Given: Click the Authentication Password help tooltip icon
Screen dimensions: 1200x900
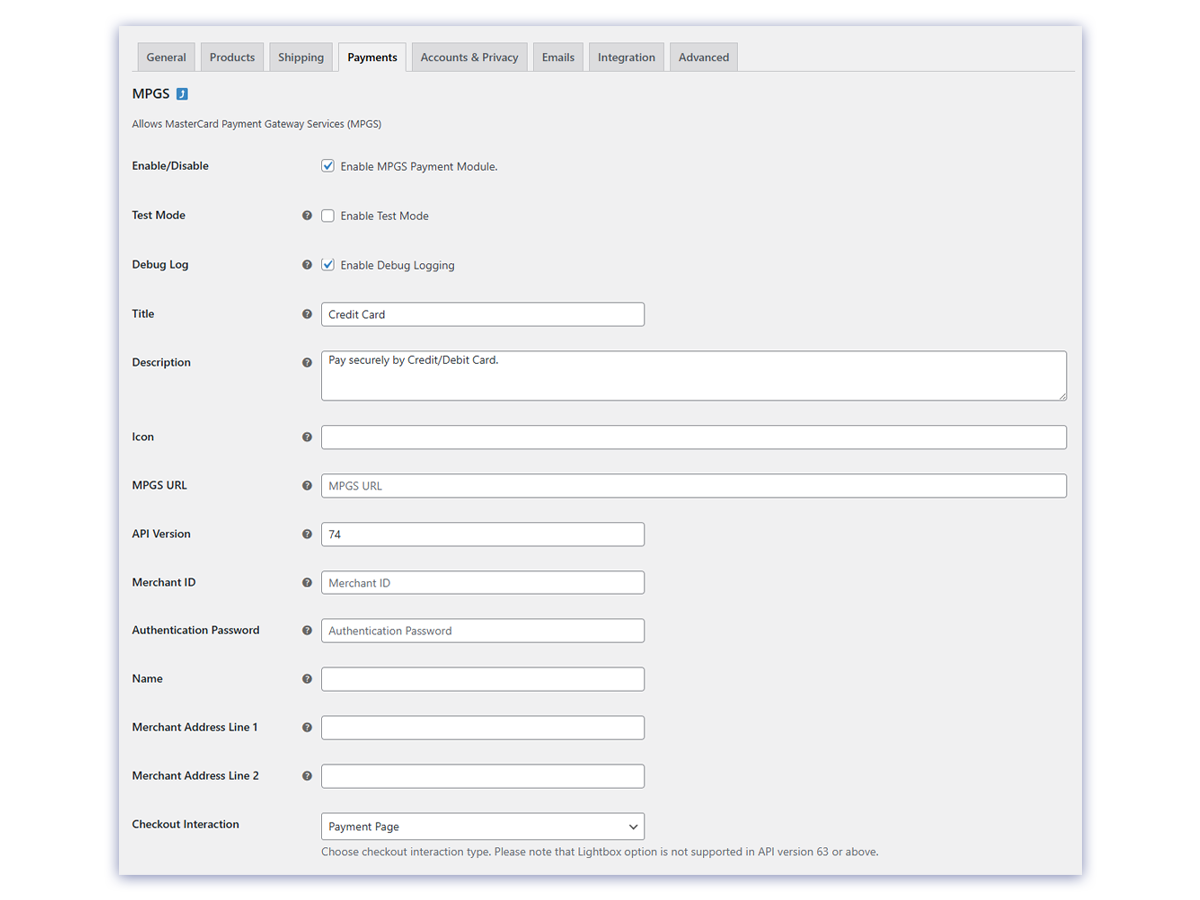Looking at the screenshot, I should (307, 630).
